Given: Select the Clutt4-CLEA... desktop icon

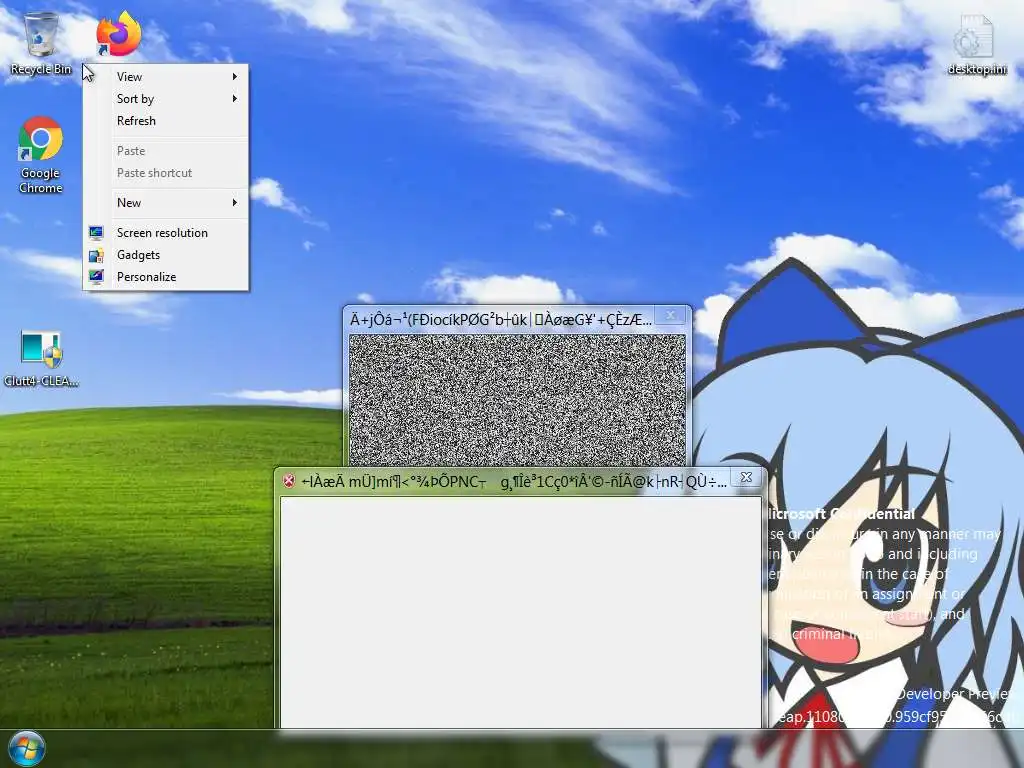Looking at the screenshot, I should (40, 359).
